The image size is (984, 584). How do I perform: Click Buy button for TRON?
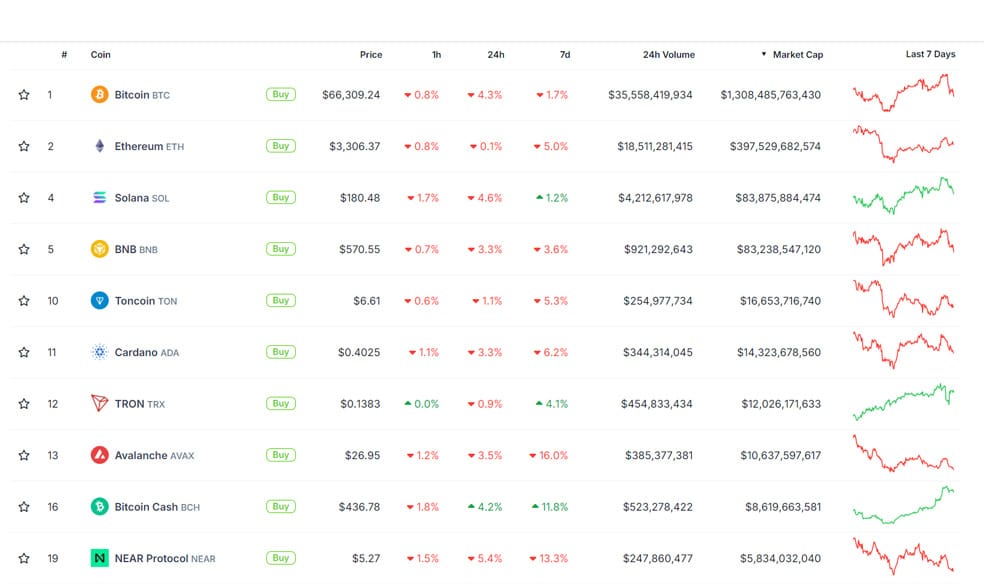pyautogui.click(x=281, y=403)
